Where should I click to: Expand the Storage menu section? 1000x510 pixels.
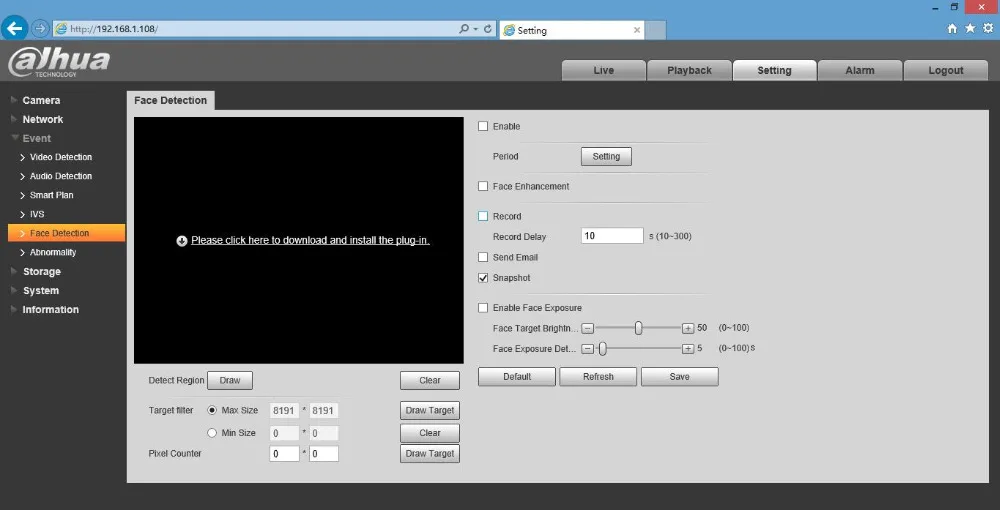(41, 272)
